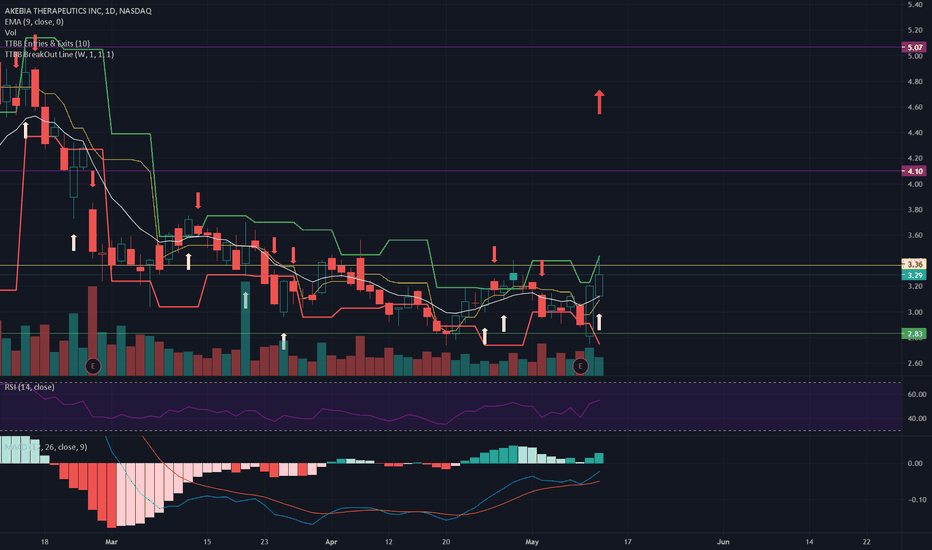This screenshot has height=550, width=932.
Task: Open the February earnings E marker
Action: [93, 366]
